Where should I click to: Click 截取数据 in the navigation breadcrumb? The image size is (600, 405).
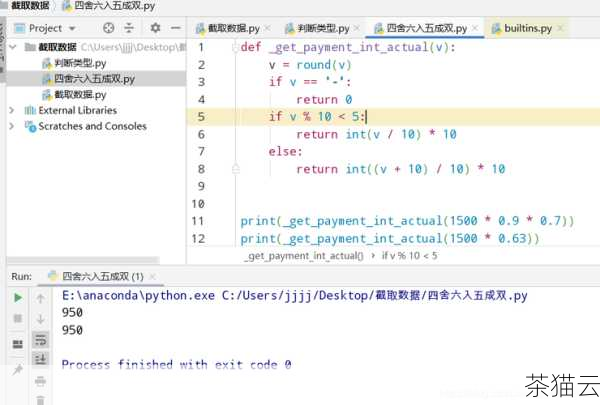point(30,6)
